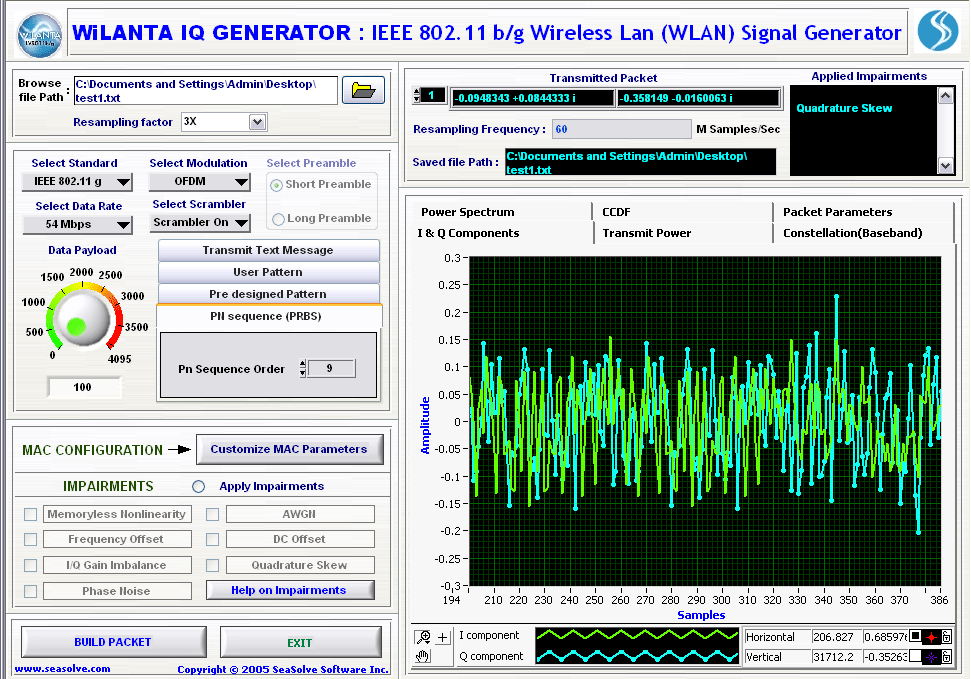Click the Transmitted Packet index number field
The width and height of the screenshot is (971, 679).
pyautogui.click(x=433, y=95)
